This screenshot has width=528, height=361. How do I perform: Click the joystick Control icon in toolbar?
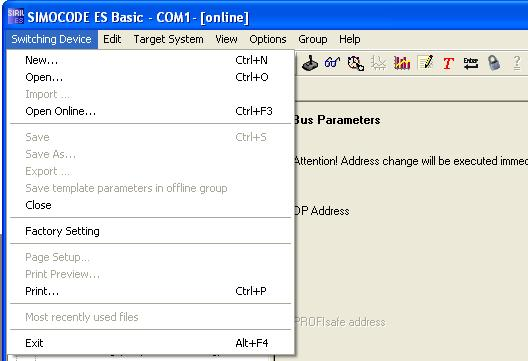pyautogui.click(x=310, y=63)
